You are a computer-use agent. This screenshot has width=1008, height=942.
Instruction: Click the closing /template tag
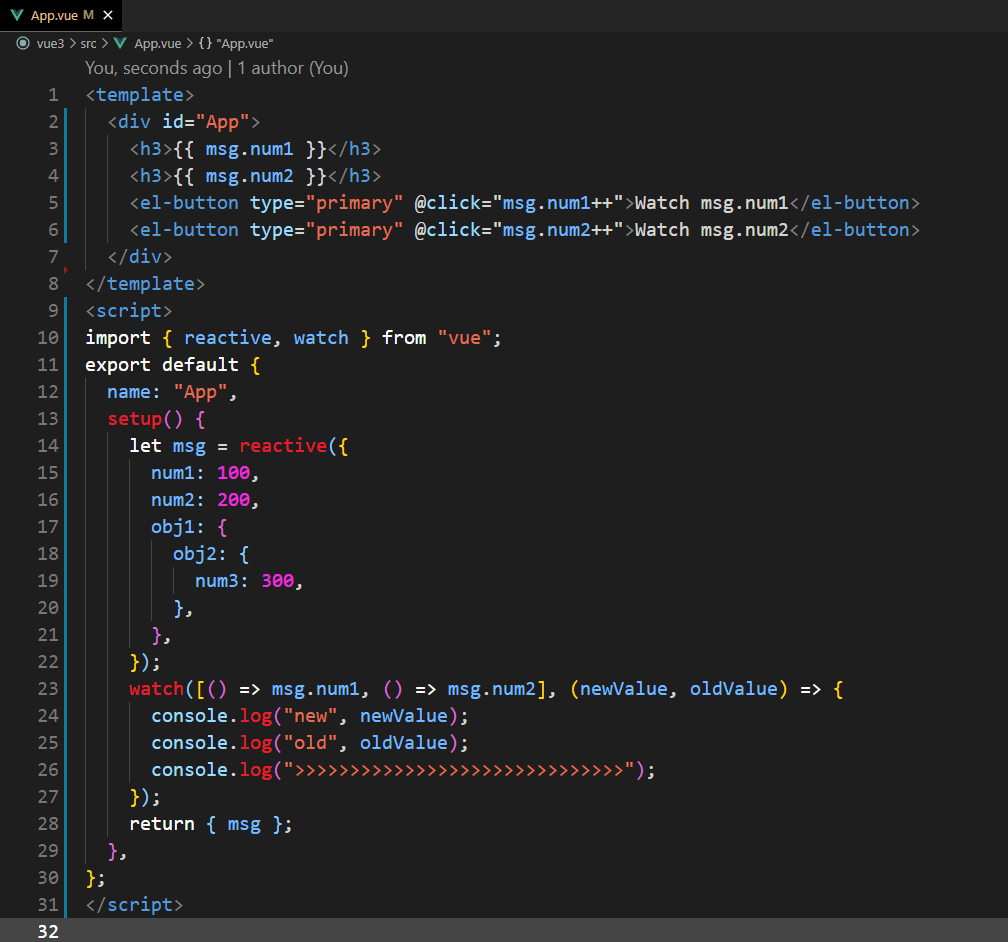(145, 284)
